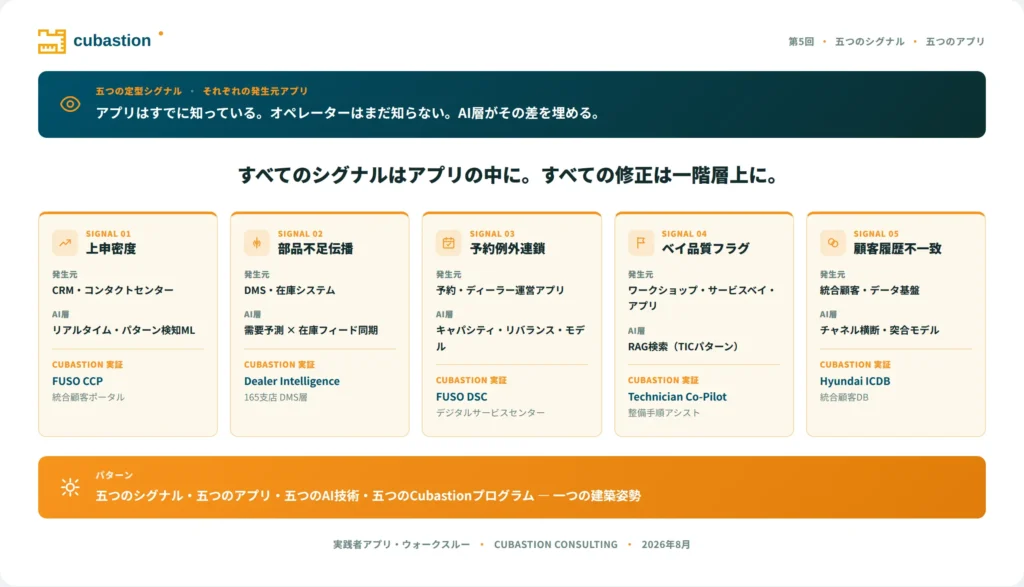1024x587 pixels.
Task: Click the 整備手順アシスト caption
Action: 664,413
